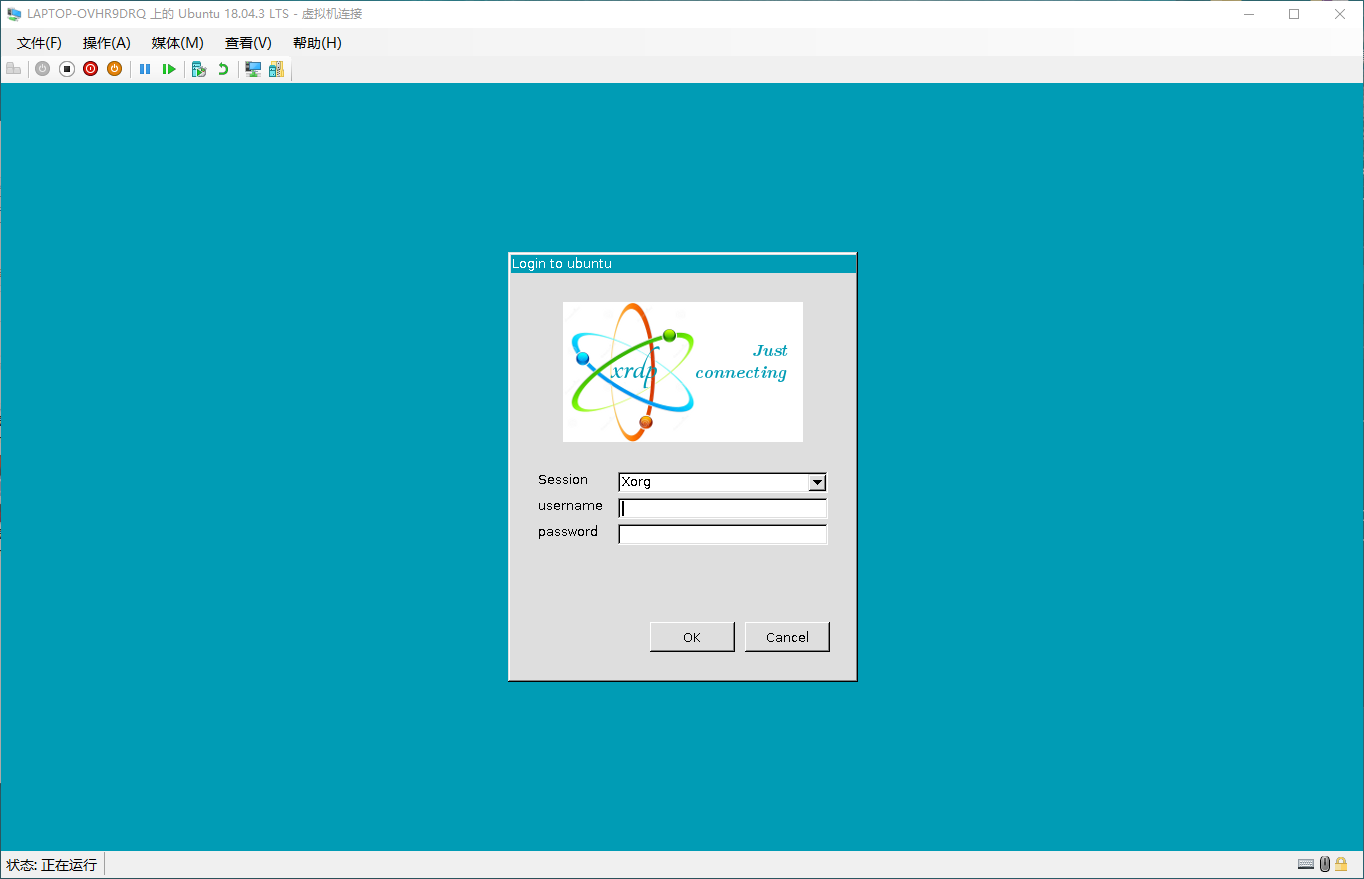Shut down the VM with the red power icon
The width and height of the screenshot is (1364, 879).
click(91, 69)
